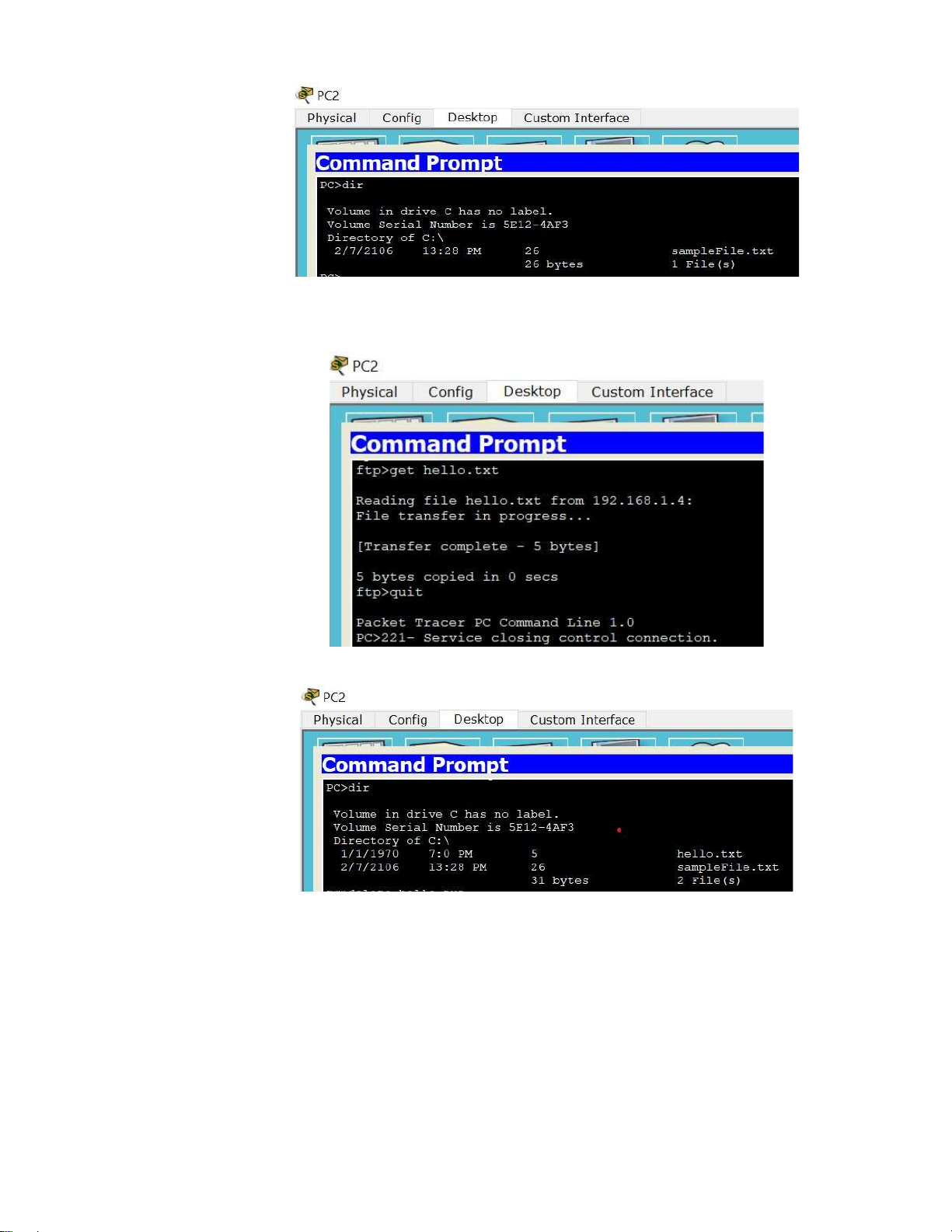
Task: Open Custom Interface tab in the top window
Action: pyautogui.click(x=576, y=118)
